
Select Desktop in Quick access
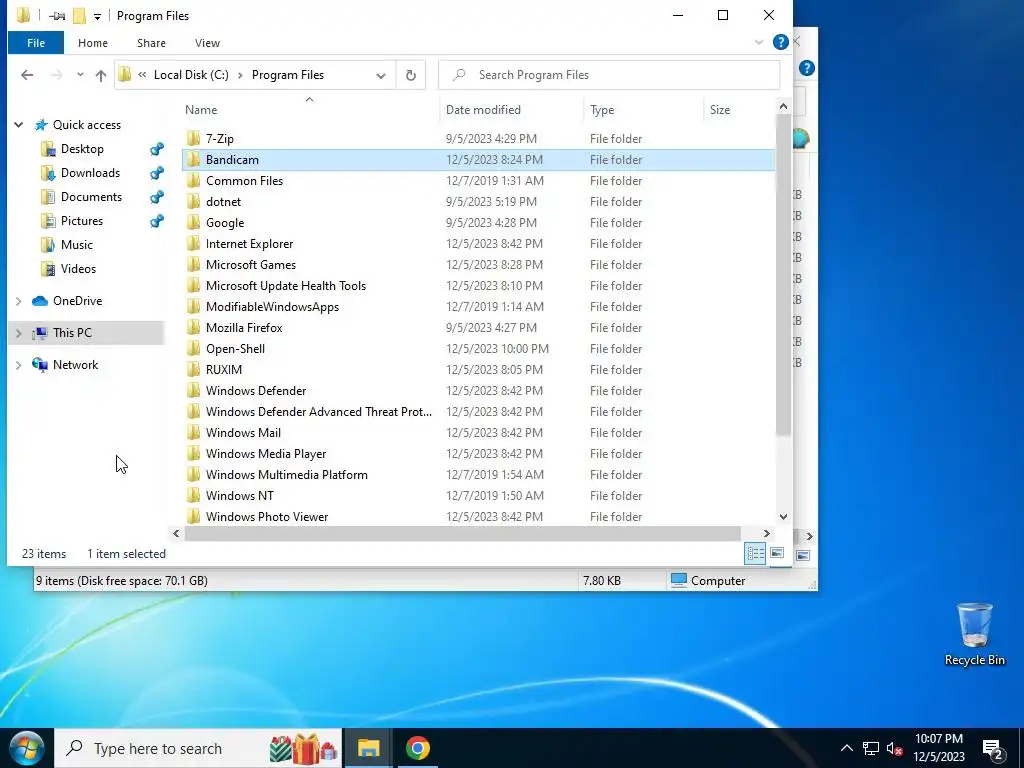coord(82,149)
